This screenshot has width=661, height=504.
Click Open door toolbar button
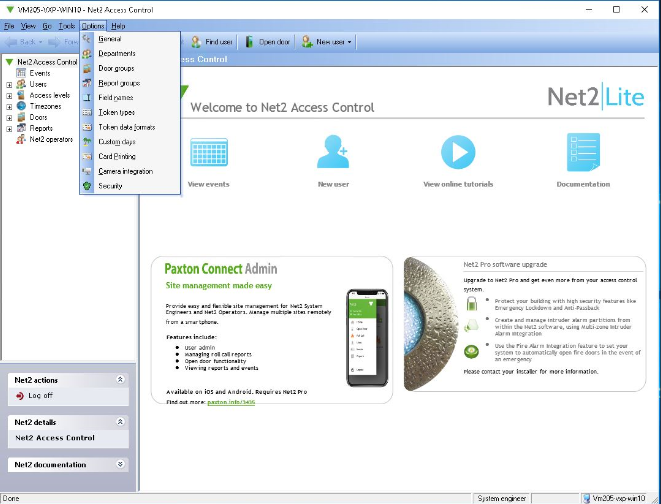(268, 42)
